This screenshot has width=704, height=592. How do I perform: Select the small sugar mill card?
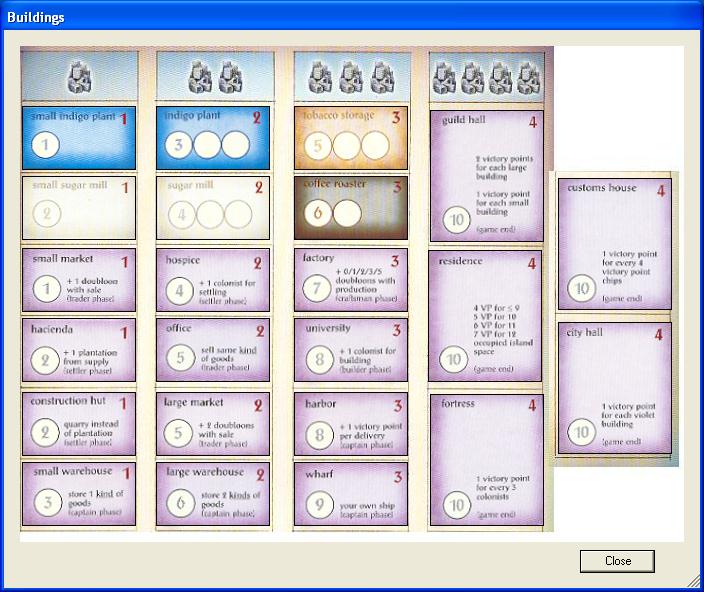tap(79, 207)
